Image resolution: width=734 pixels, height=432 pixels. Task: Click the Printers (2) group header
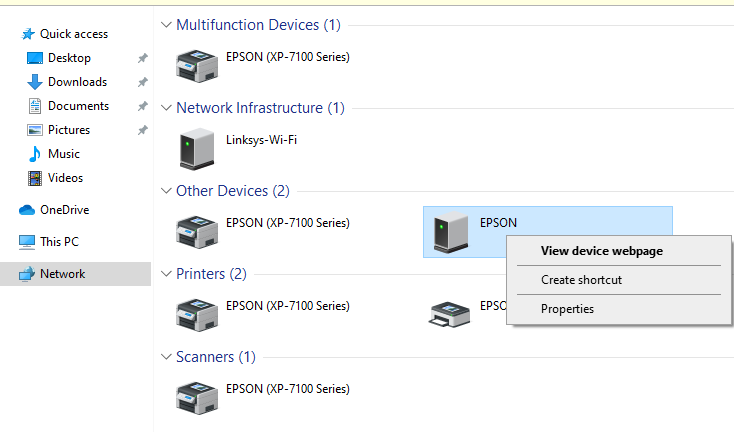[211, 274]
